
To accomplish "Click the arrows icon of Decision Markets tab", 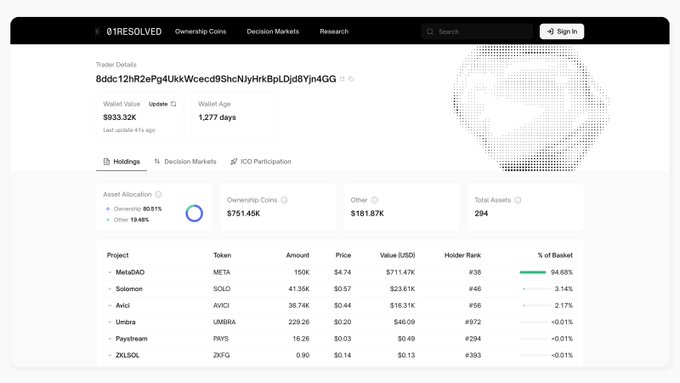I will coord(157,161).
